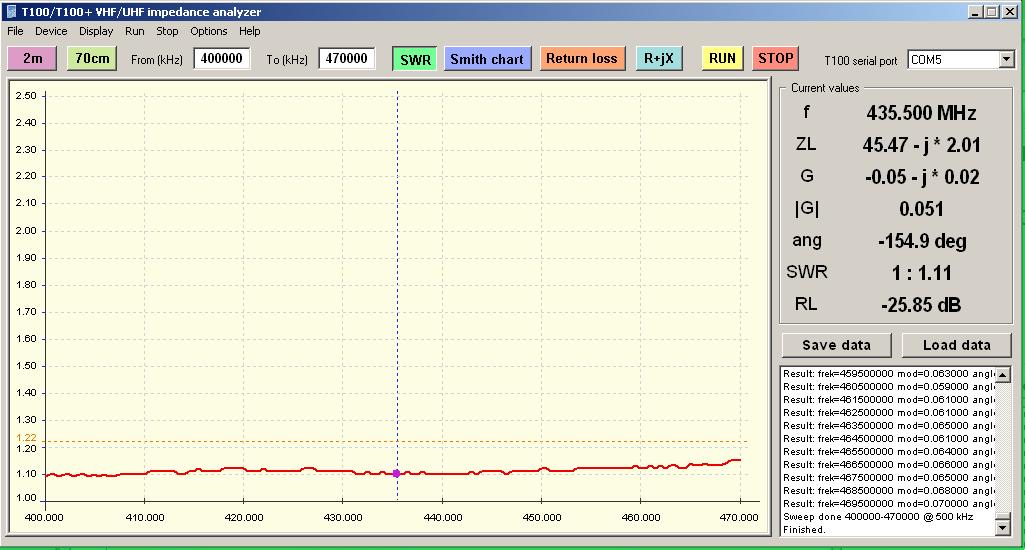Viewport: 1025px width, 550px height.
Task: Open the Help menu
Action: [249, 31]
